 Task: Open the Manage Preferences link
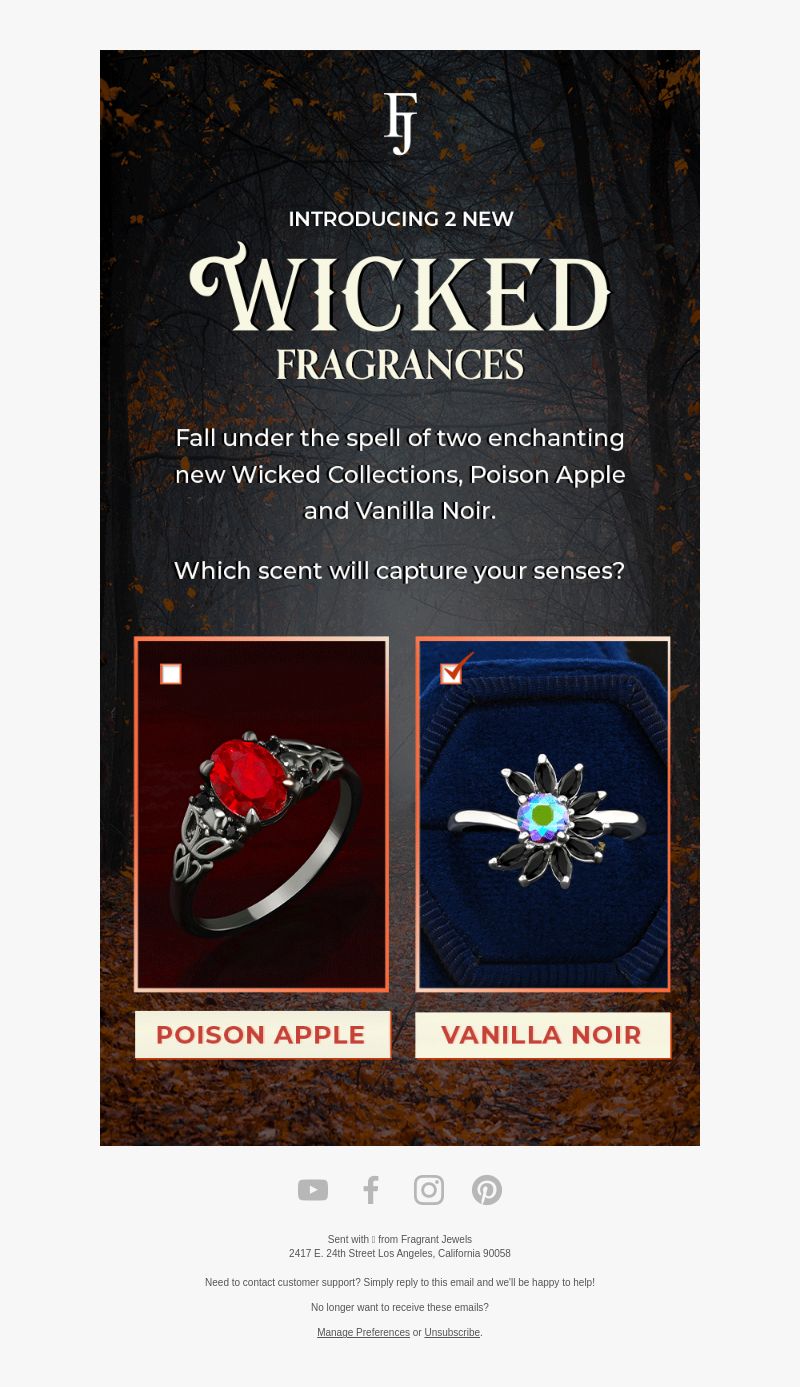tap(363, 1333)
